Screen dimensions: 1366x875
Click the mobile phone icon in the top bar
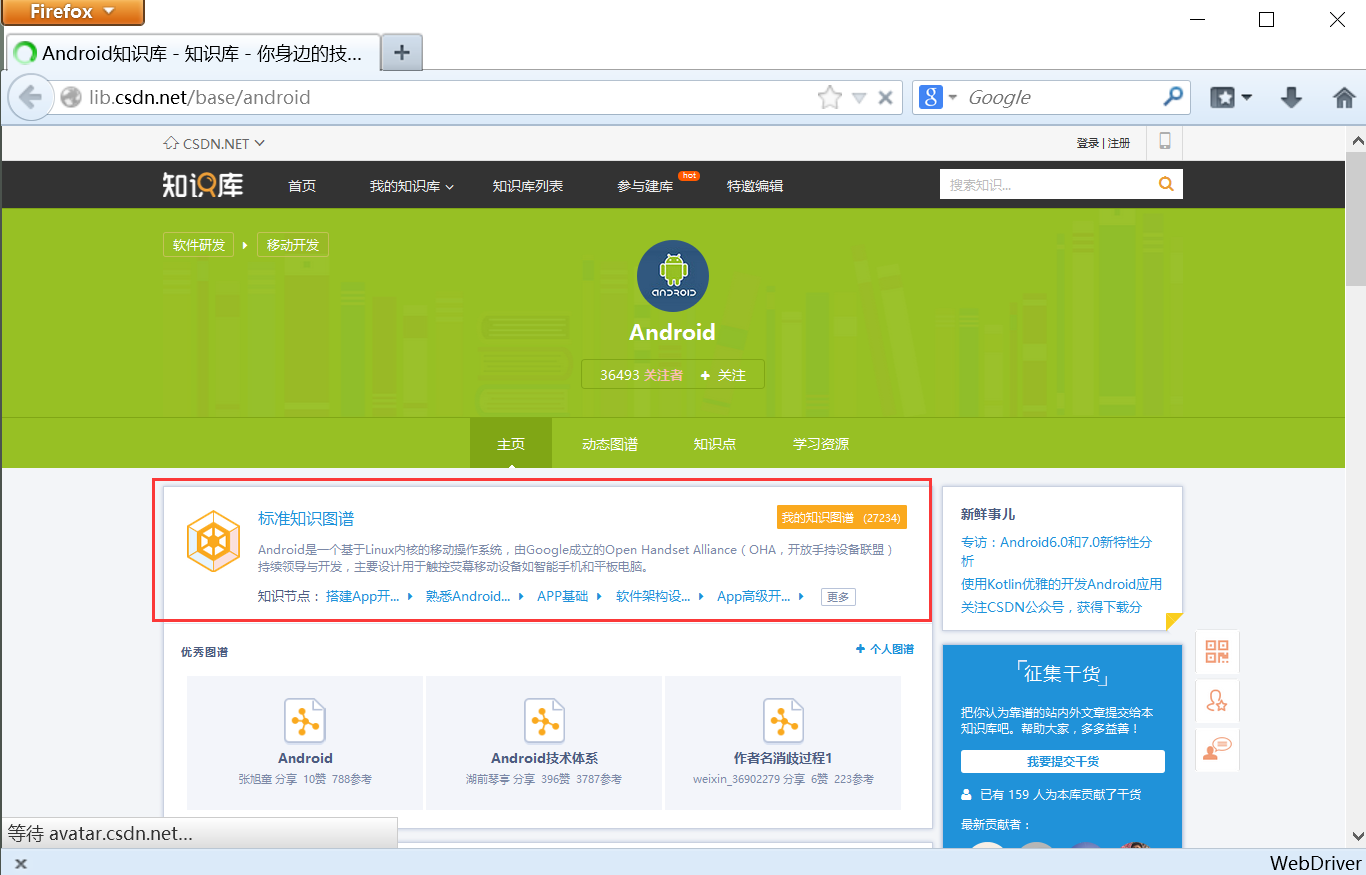click(1165, 141)
